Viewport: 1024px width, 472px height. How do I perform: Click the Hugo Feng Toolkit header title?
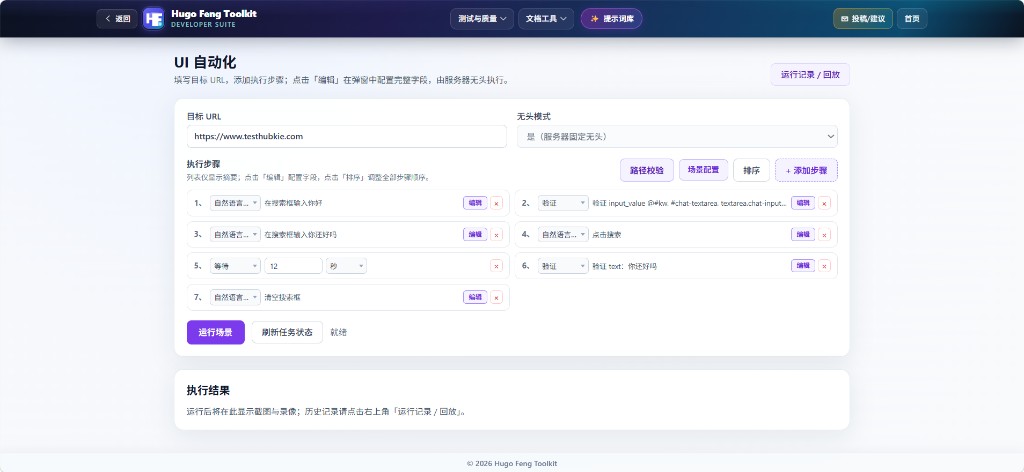tap(214, 14)
